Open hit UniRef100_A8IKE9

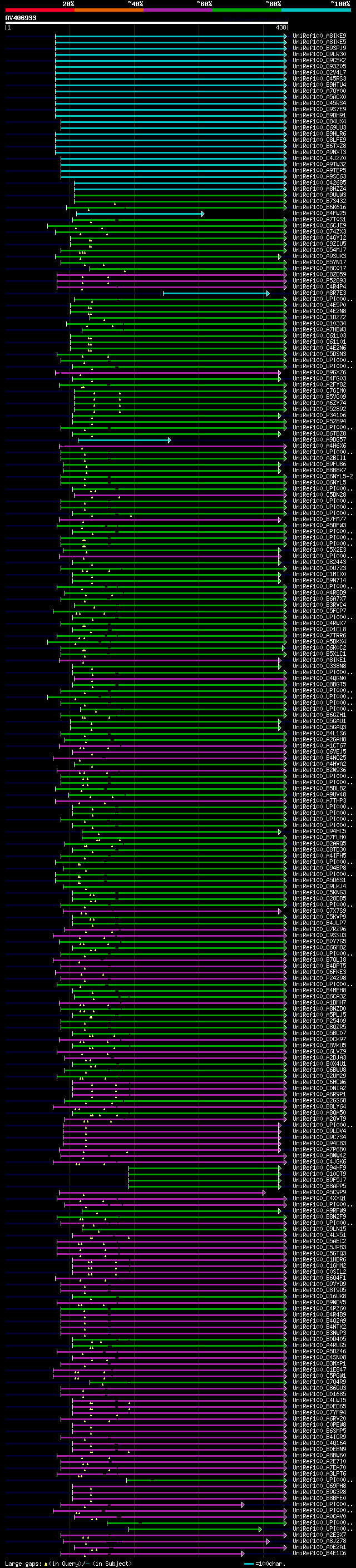pos(319,36)
